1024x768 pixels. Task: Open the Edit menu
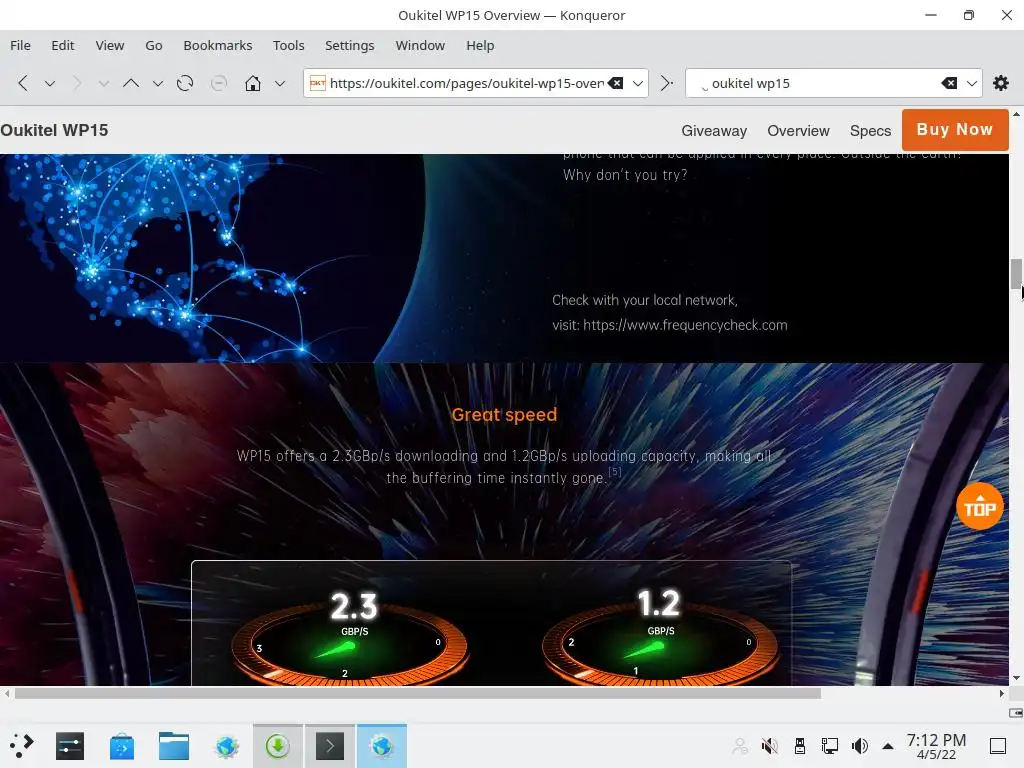click(x=63, y=46)
